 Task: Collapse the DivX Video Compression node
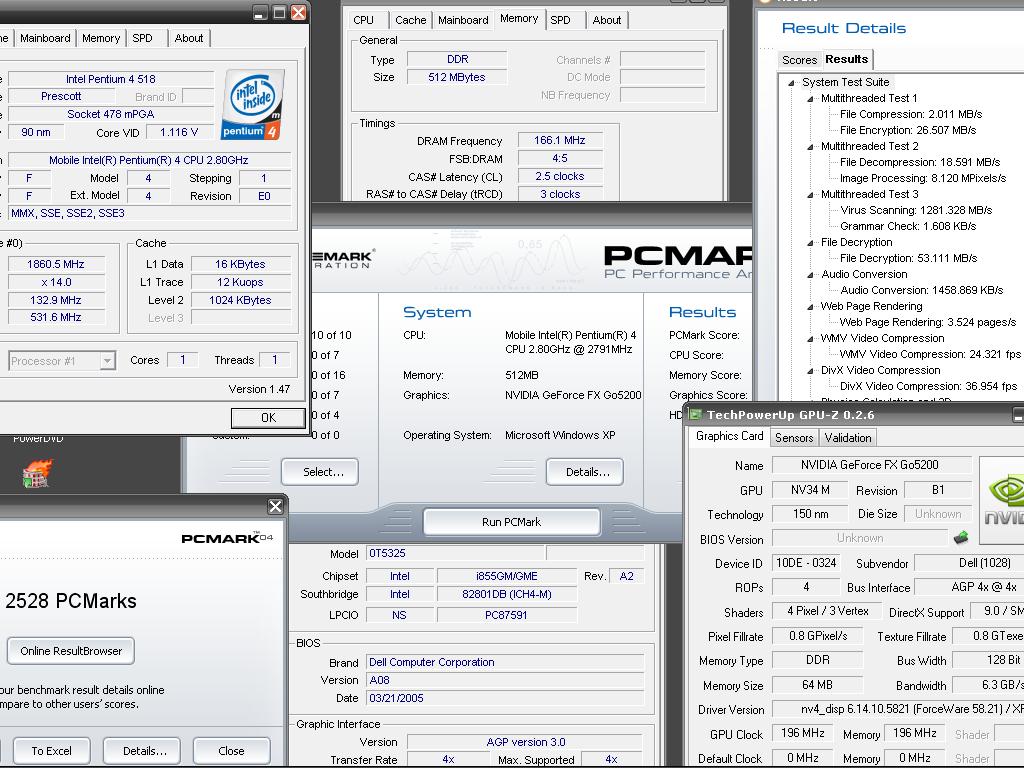810,370
